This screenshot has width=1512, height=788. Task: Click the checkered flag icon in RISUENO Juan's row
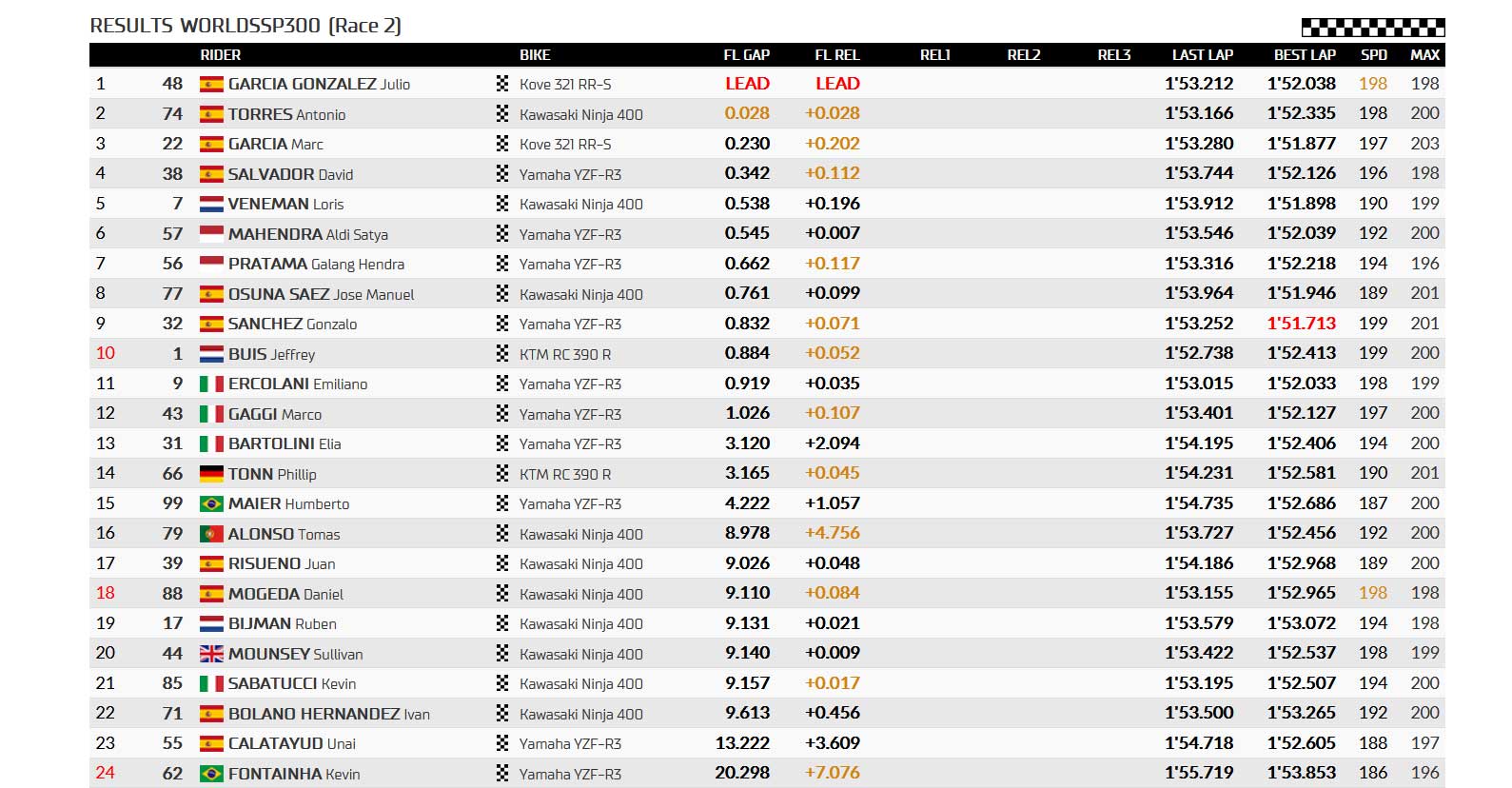tap(502, 563)
